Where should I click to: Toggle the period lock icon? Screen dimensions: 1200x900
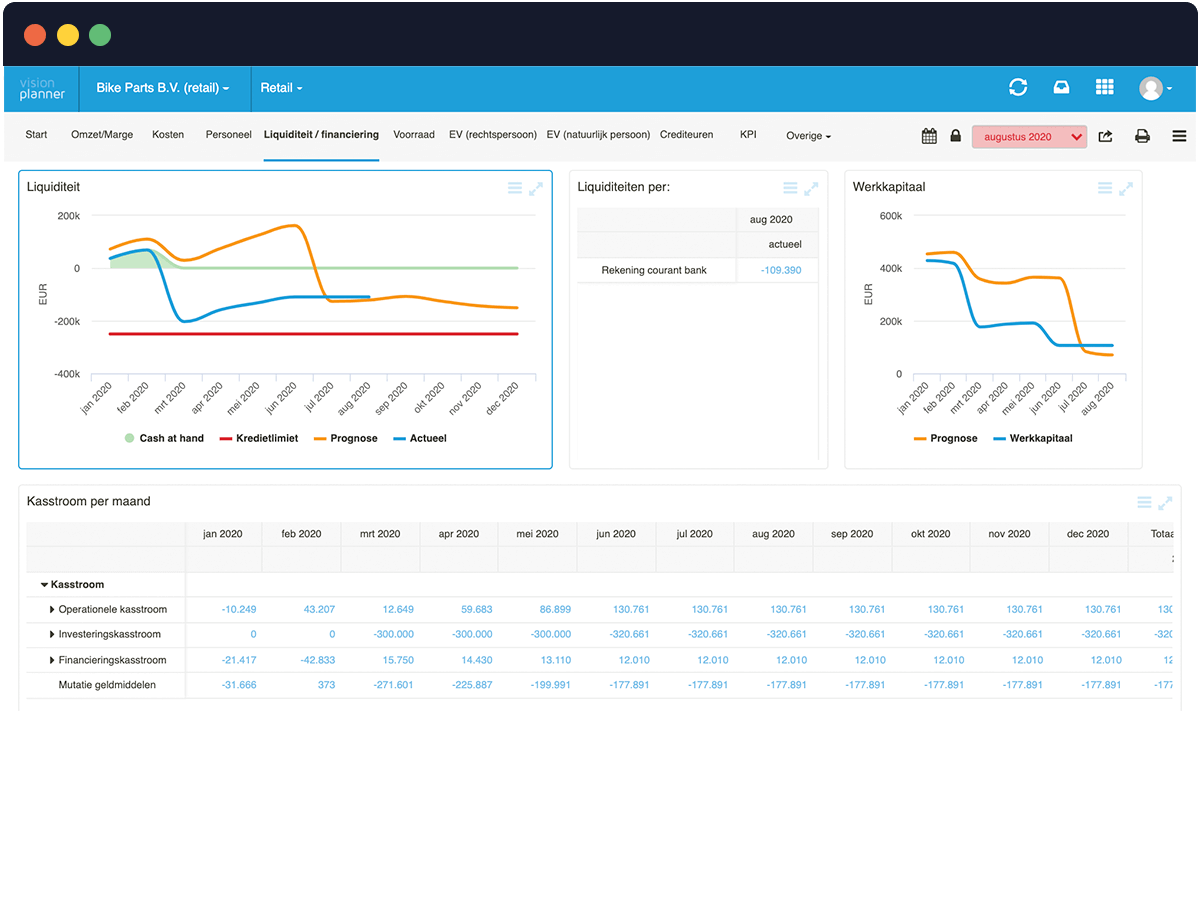[955, 136]
